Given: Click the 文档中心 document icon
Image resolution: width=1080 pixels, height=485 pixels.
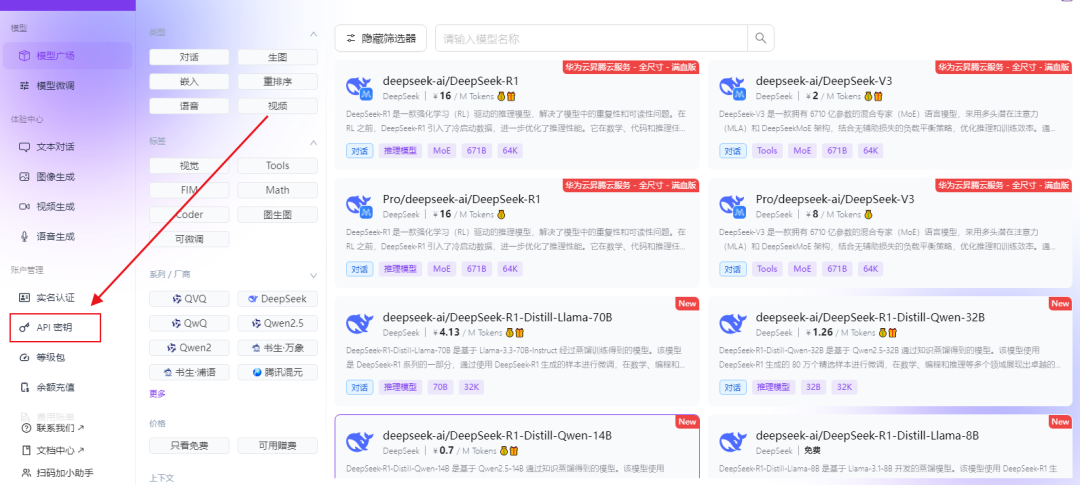Looking at the screenshot, I should pos(26,450).
